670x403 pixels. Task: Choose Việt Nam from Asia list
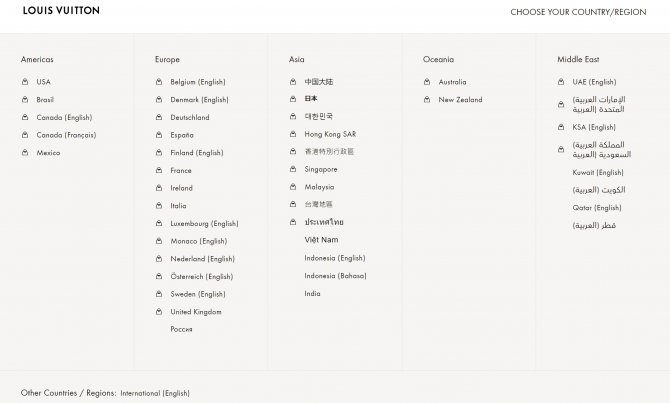pyautogui.click(x=321, y=240)
